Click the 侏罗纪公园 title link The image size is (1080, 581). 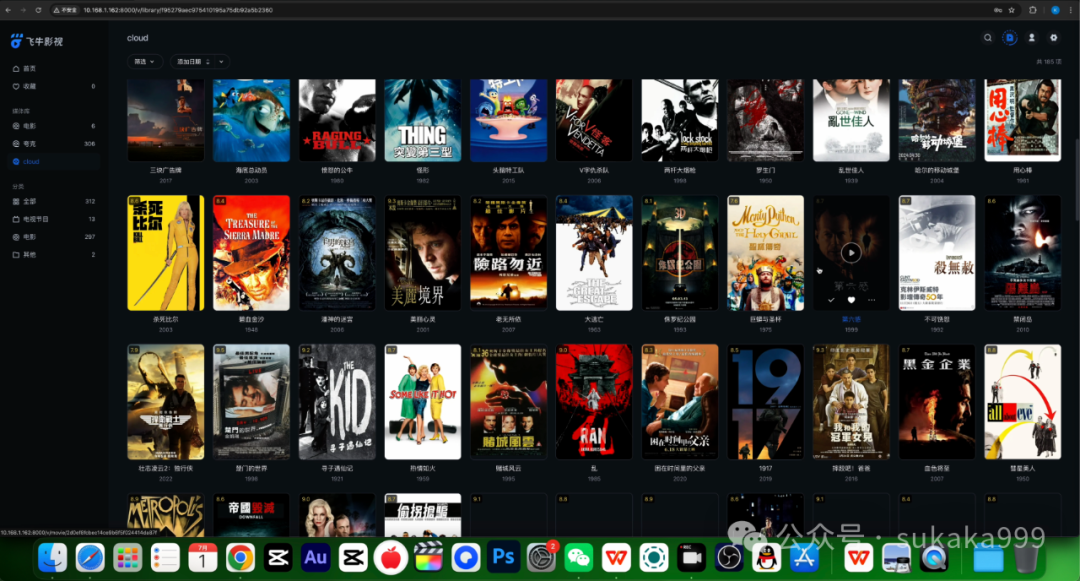(680, 319)
